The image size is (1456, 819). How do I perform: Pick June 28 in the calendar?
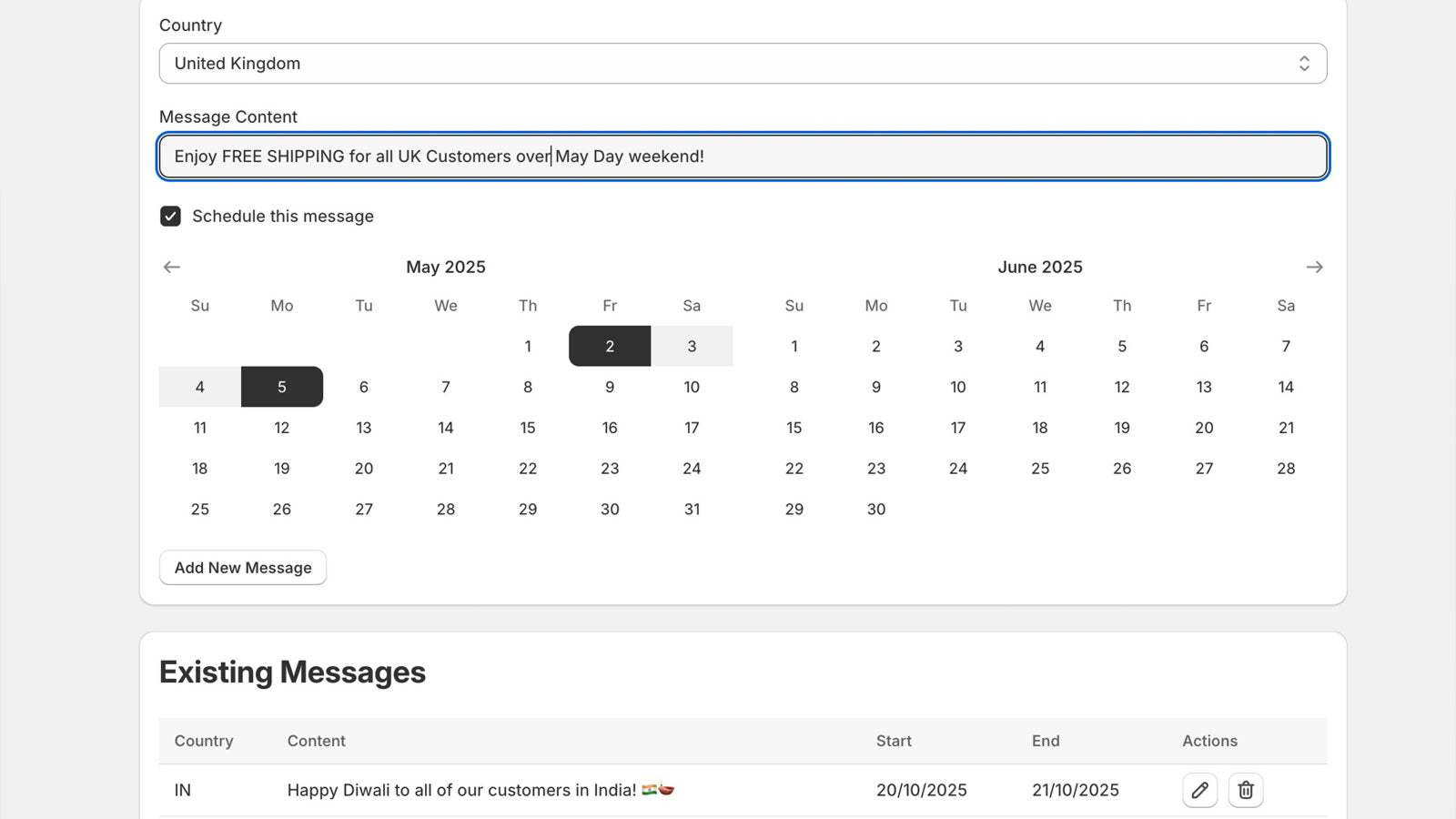pos(1286,469)
